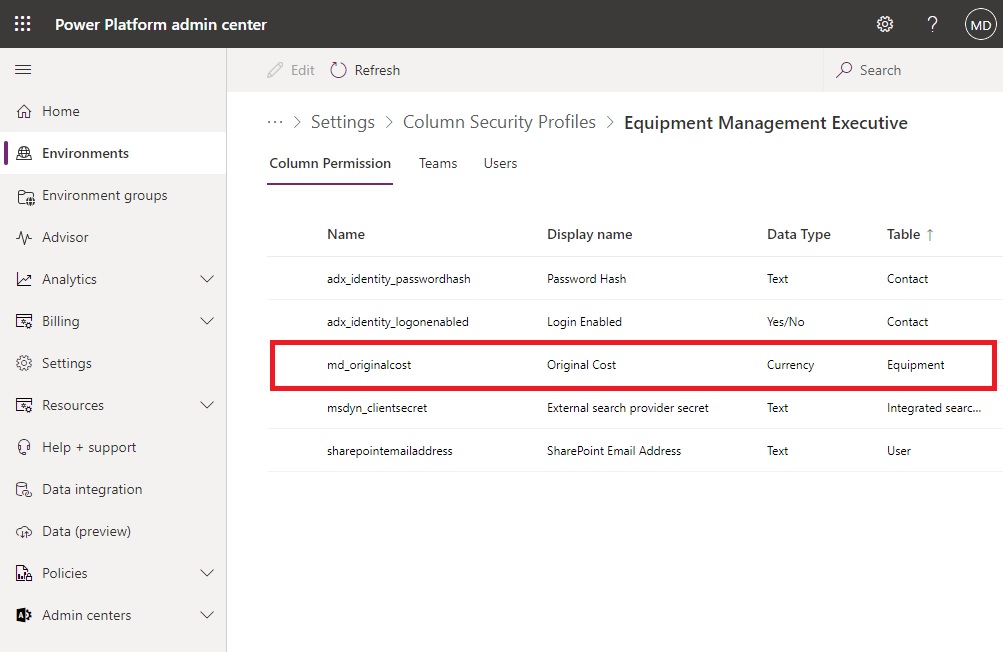This screenshot has height=652, width=1003.
Task: Click the Settings breadcrumb link
Action: (x=343, y=122)
